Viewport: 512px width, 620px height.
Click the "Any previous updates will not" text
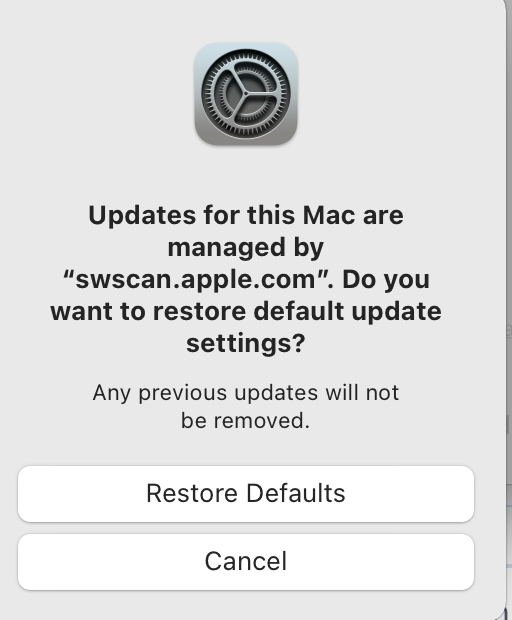coord(246,393)
